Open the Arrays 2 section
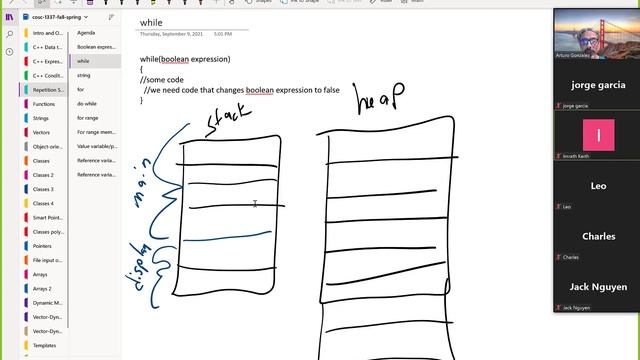The image size is (640, 360). point(44,289)
